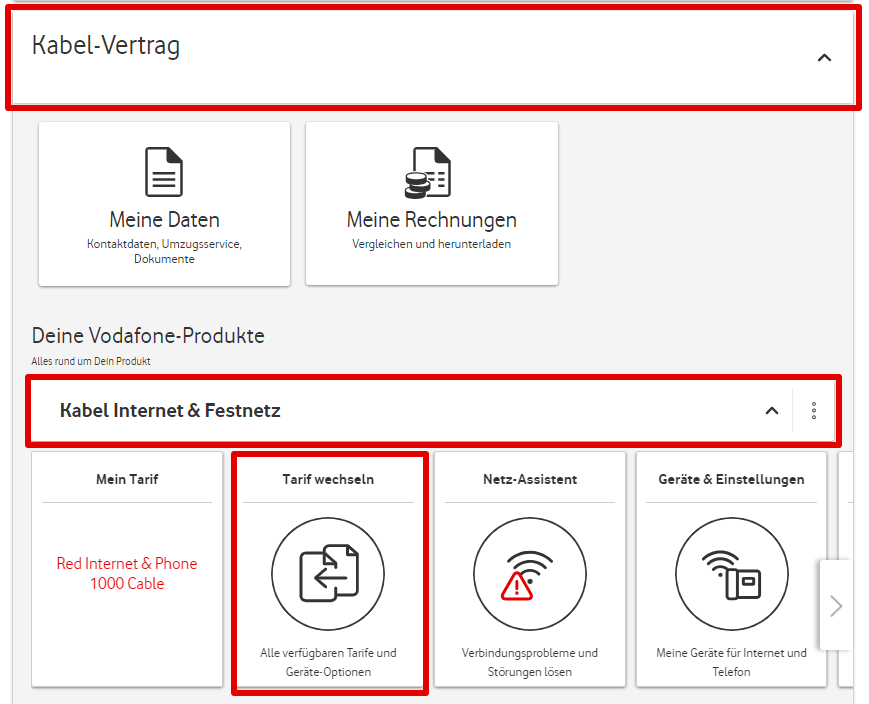Open the Mein Tarif card heading
The image size is (869, 704).
click(127, 479)
